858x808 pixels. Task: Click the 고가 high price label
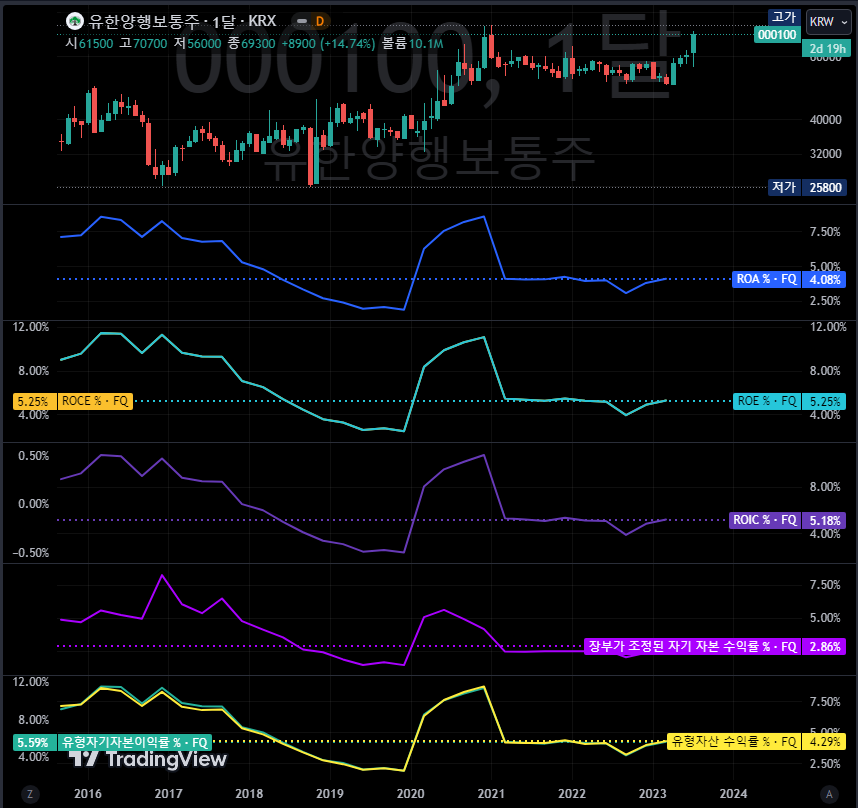[784, 18]
